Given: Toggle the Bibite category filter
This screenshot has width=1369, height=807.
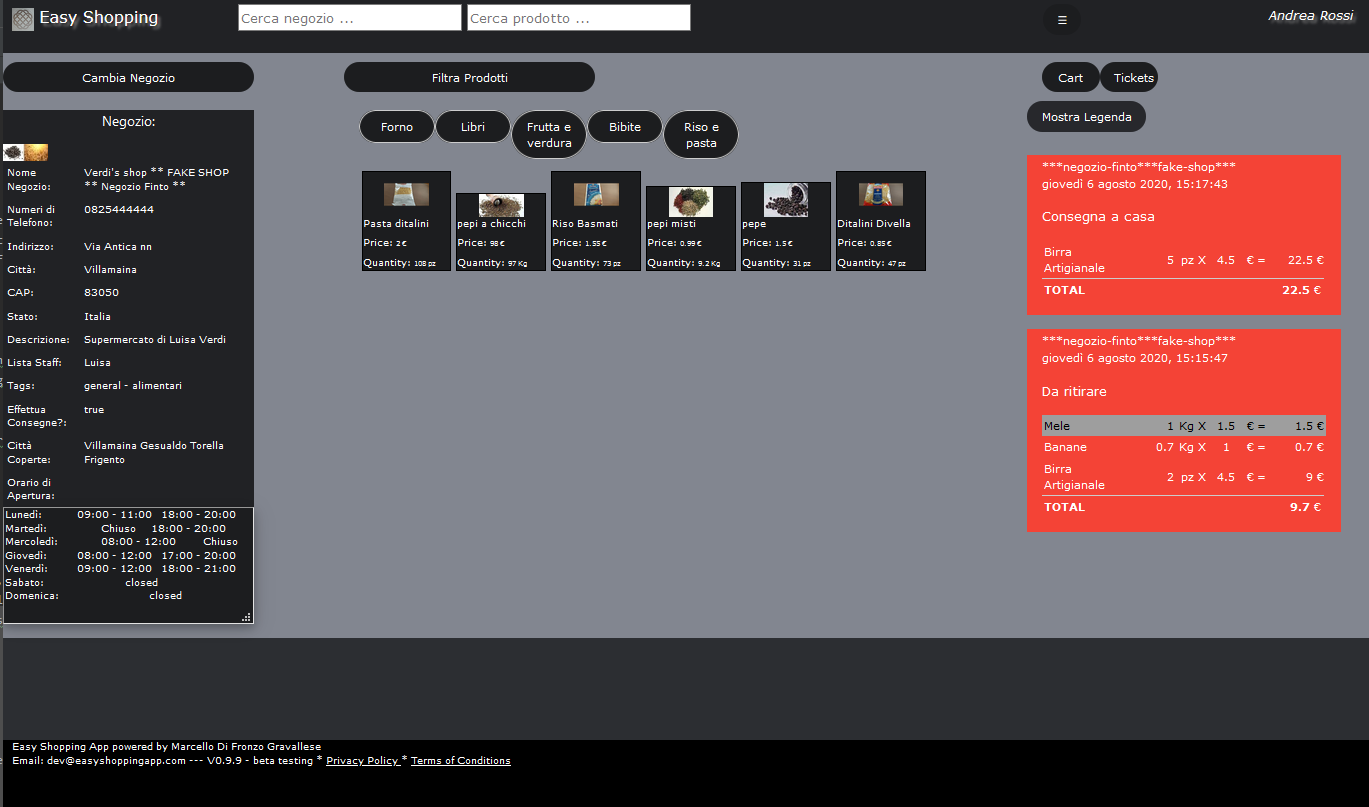Looking at the screenshot, I should point(625,127).
